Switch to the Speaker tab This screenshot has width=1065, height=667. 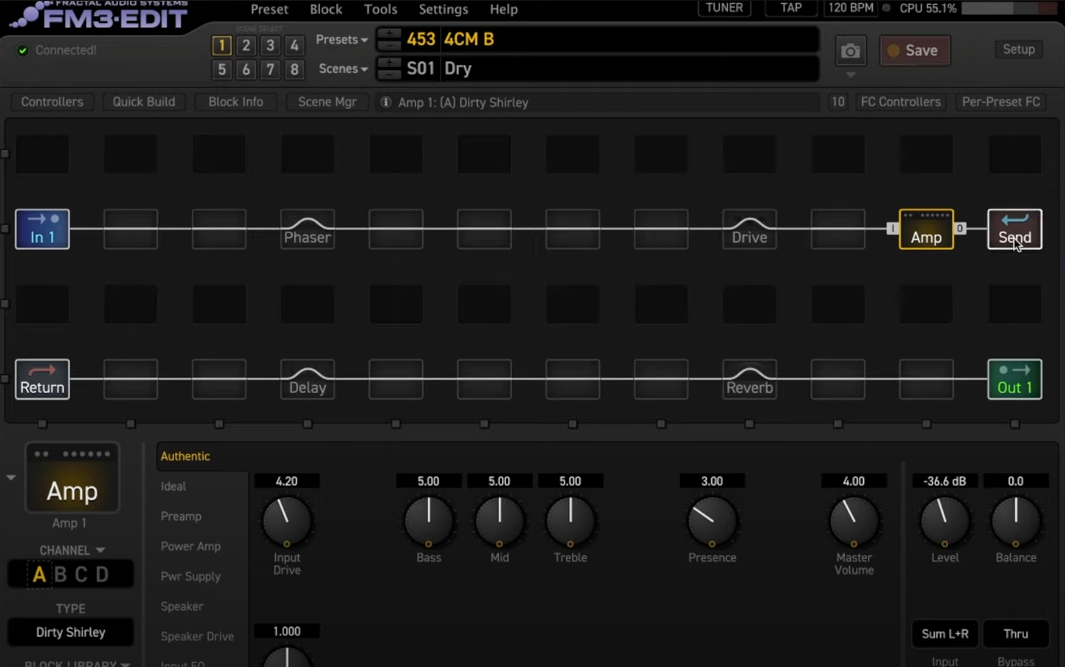(x=181, y=606)
